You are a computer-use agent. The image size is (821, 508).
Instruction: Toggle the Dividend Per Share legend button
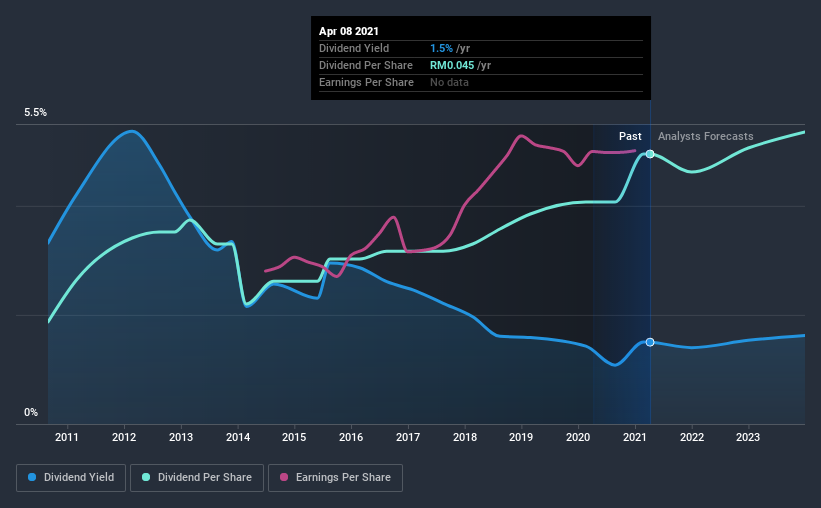pyautogui.click(x=197, y=478)
